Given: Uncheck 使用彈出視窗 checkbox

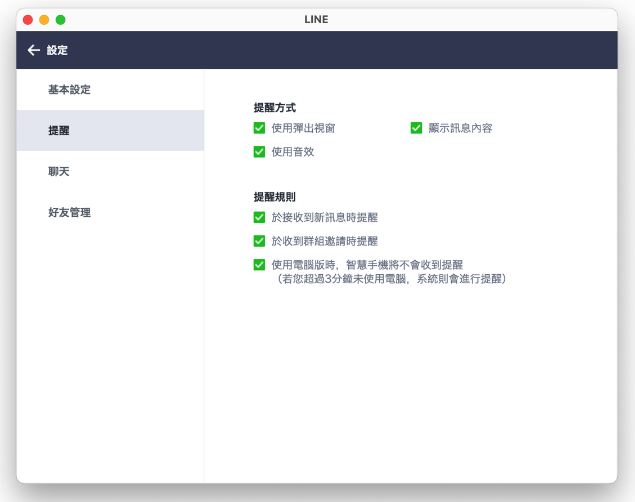Looking at the screenshot, I should click(x=259, y=128).
